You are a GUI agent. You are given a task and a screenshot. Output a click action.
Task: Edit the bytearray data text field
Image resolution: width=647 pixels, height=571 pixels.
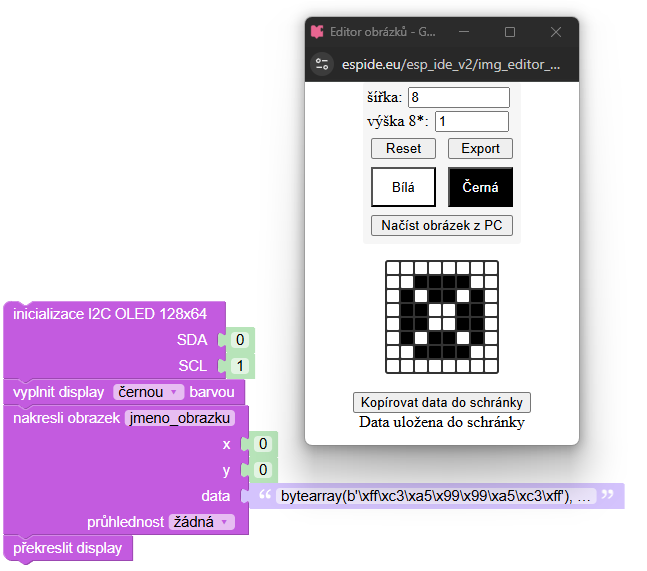click(x=436, y=496)
